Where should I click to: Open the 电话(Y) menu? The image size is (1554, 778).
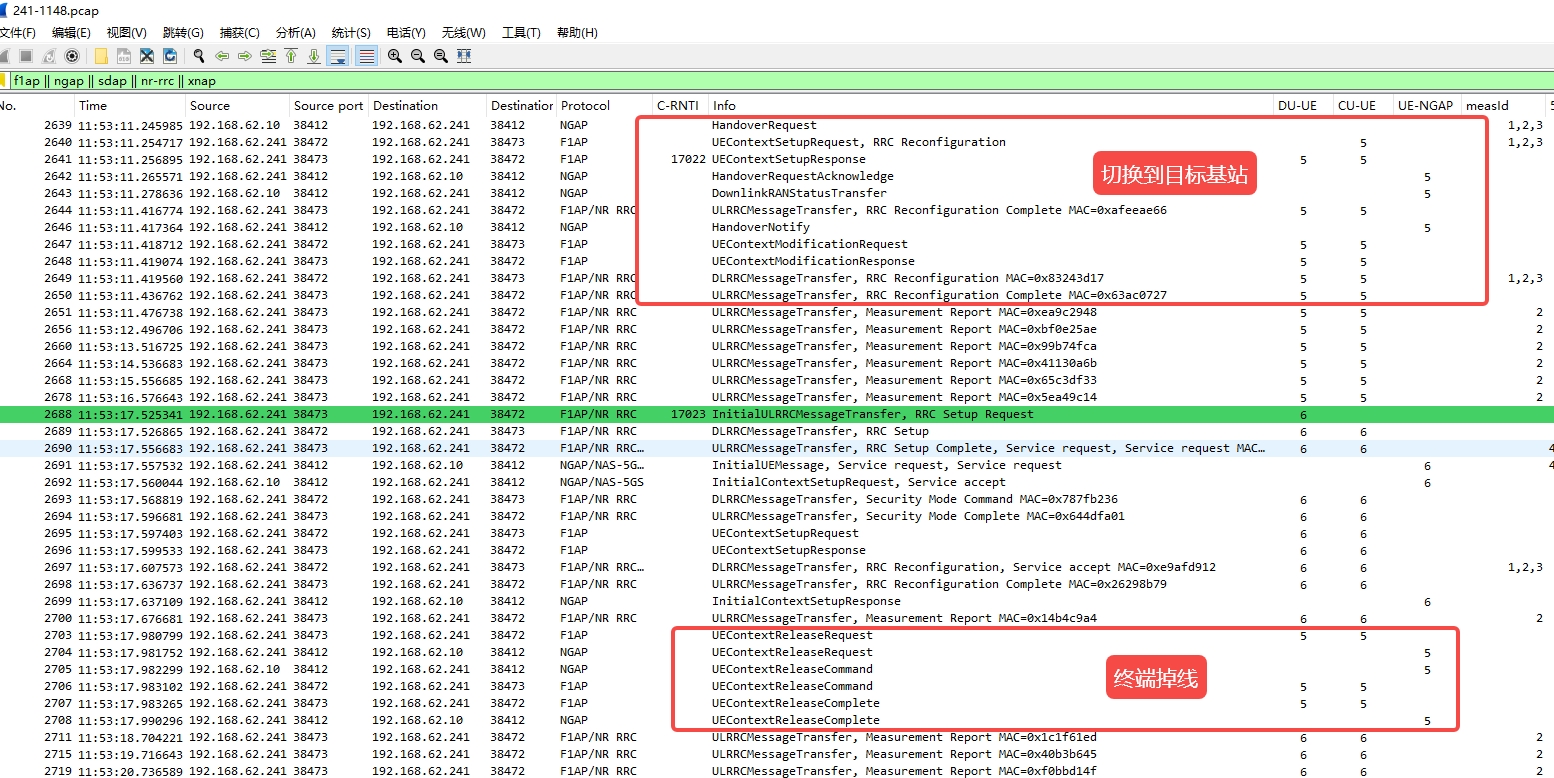click(x=405, y=33)
